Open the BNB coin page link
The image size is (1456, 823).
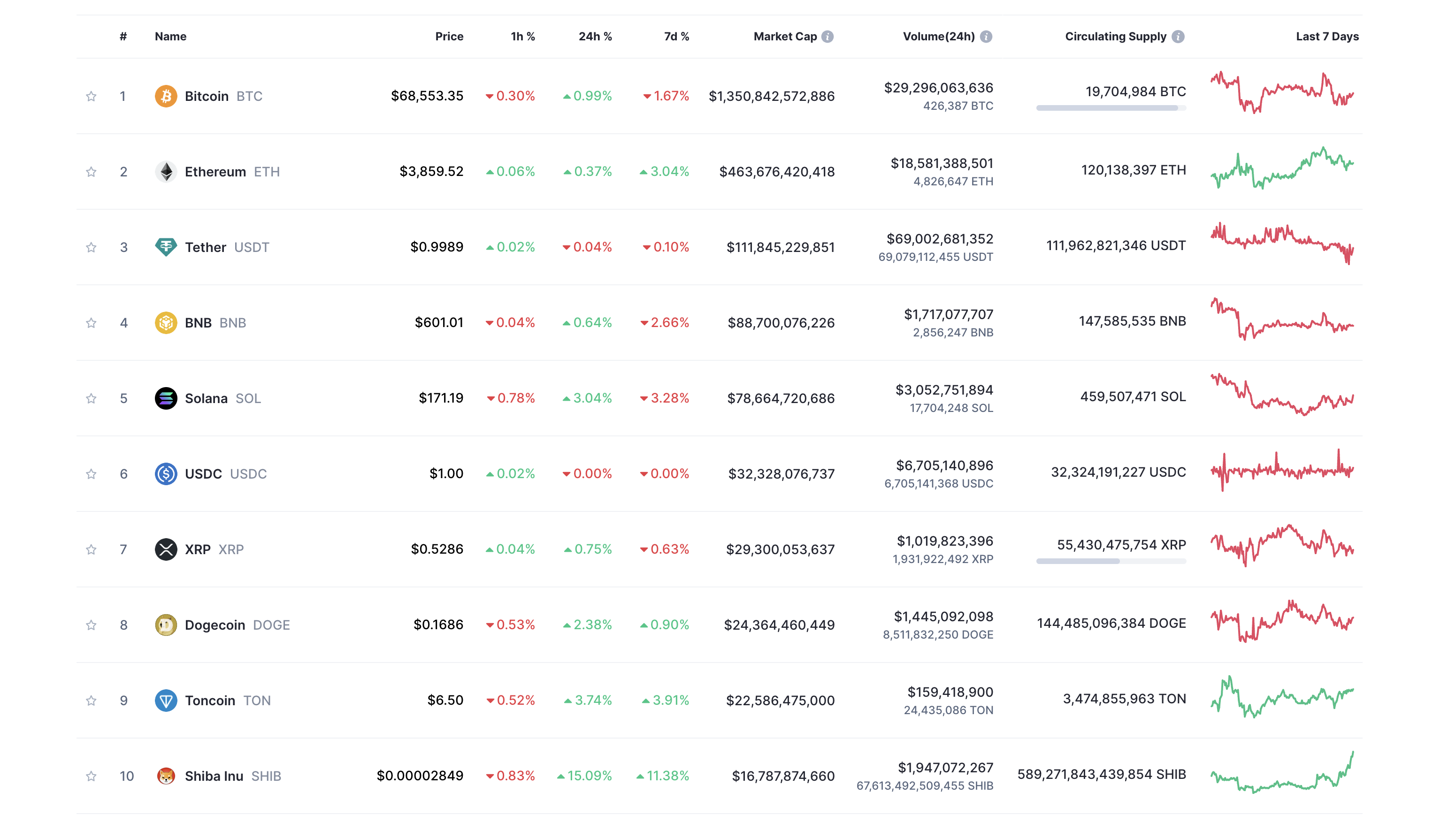[x=198, y=323]
